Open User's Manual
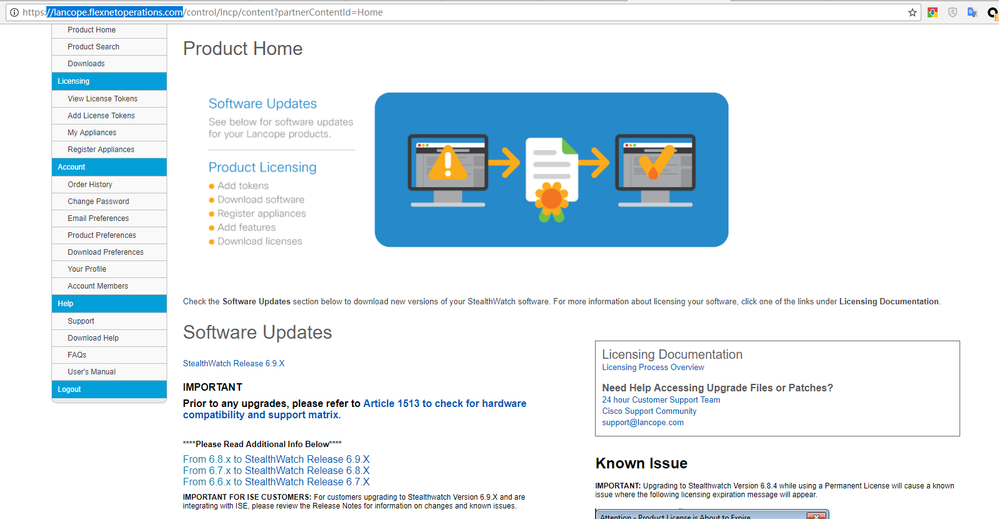The height and width of the screenshot is (519, 999). click(109, 372)
